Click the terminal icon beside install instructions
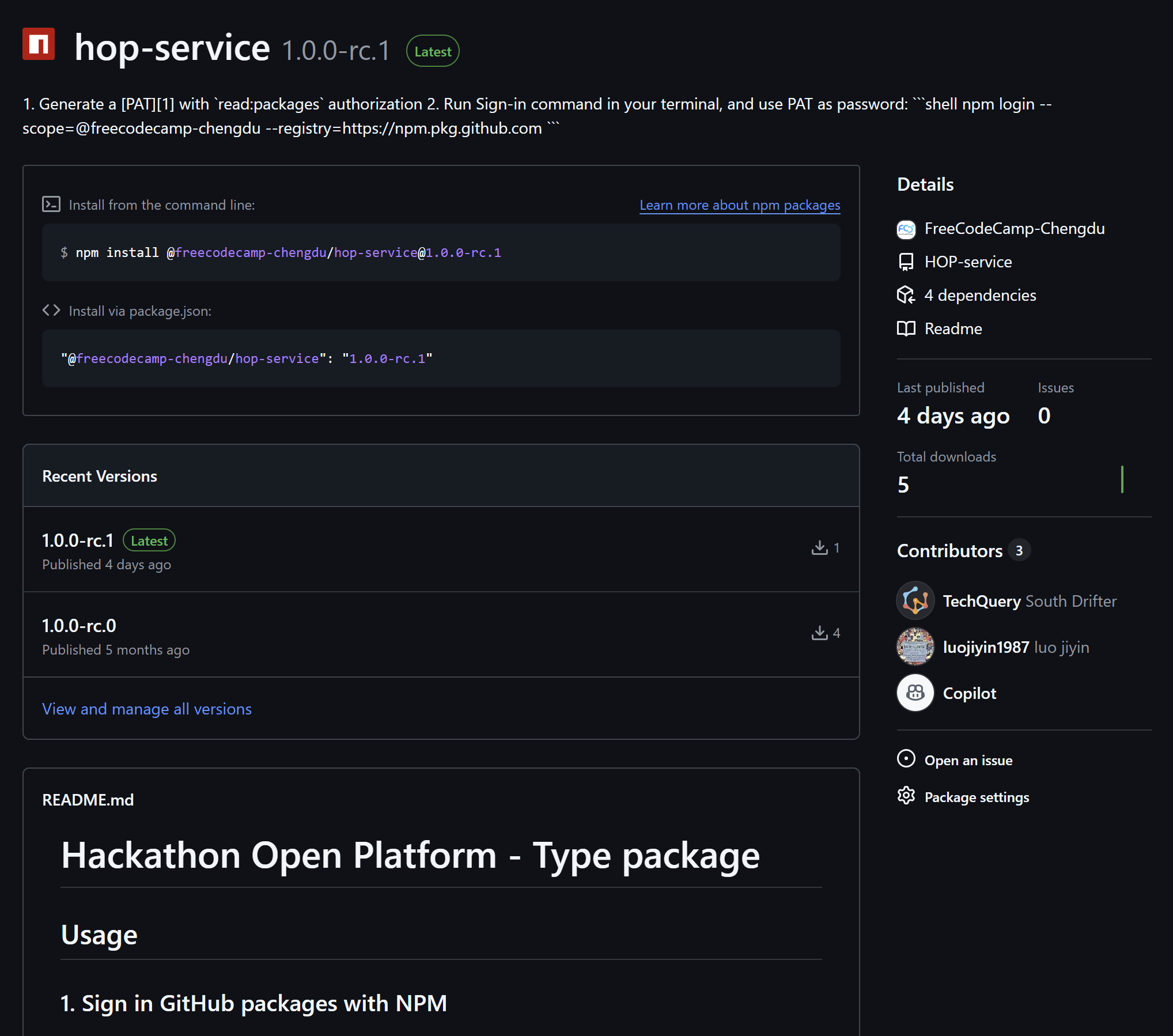 [51, 205]
